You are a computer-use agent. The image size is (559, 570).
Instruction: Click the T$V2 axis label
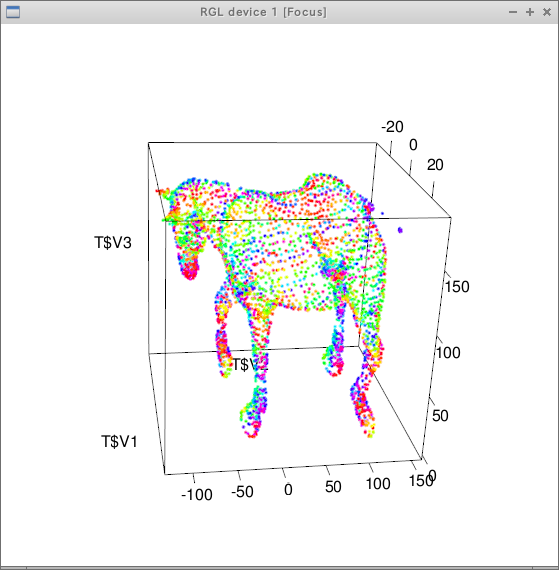coord(250,364)
